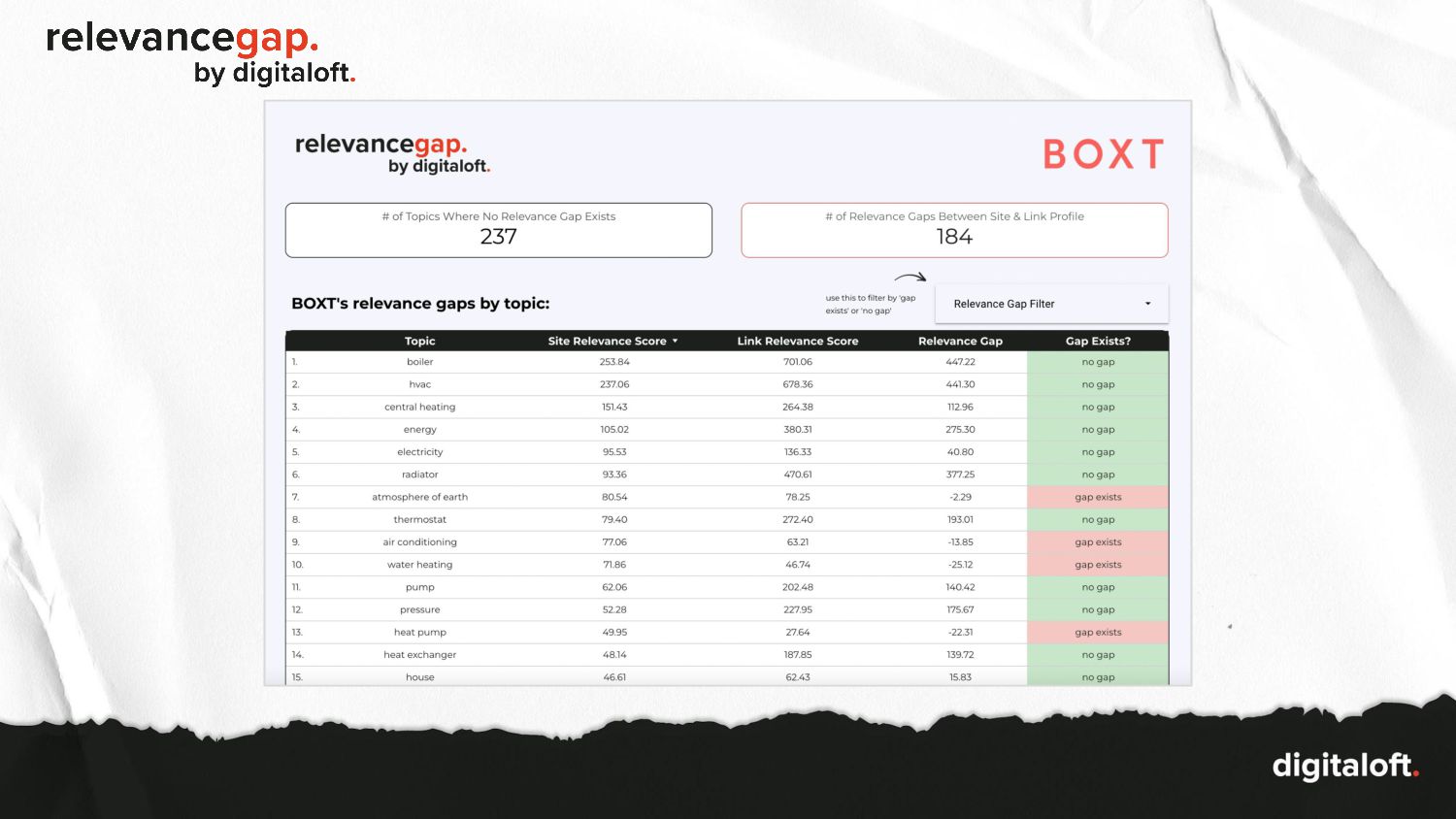Click 'no gap' cell in boiler row
1456x819 pixels.
(x=1098, y=362)
